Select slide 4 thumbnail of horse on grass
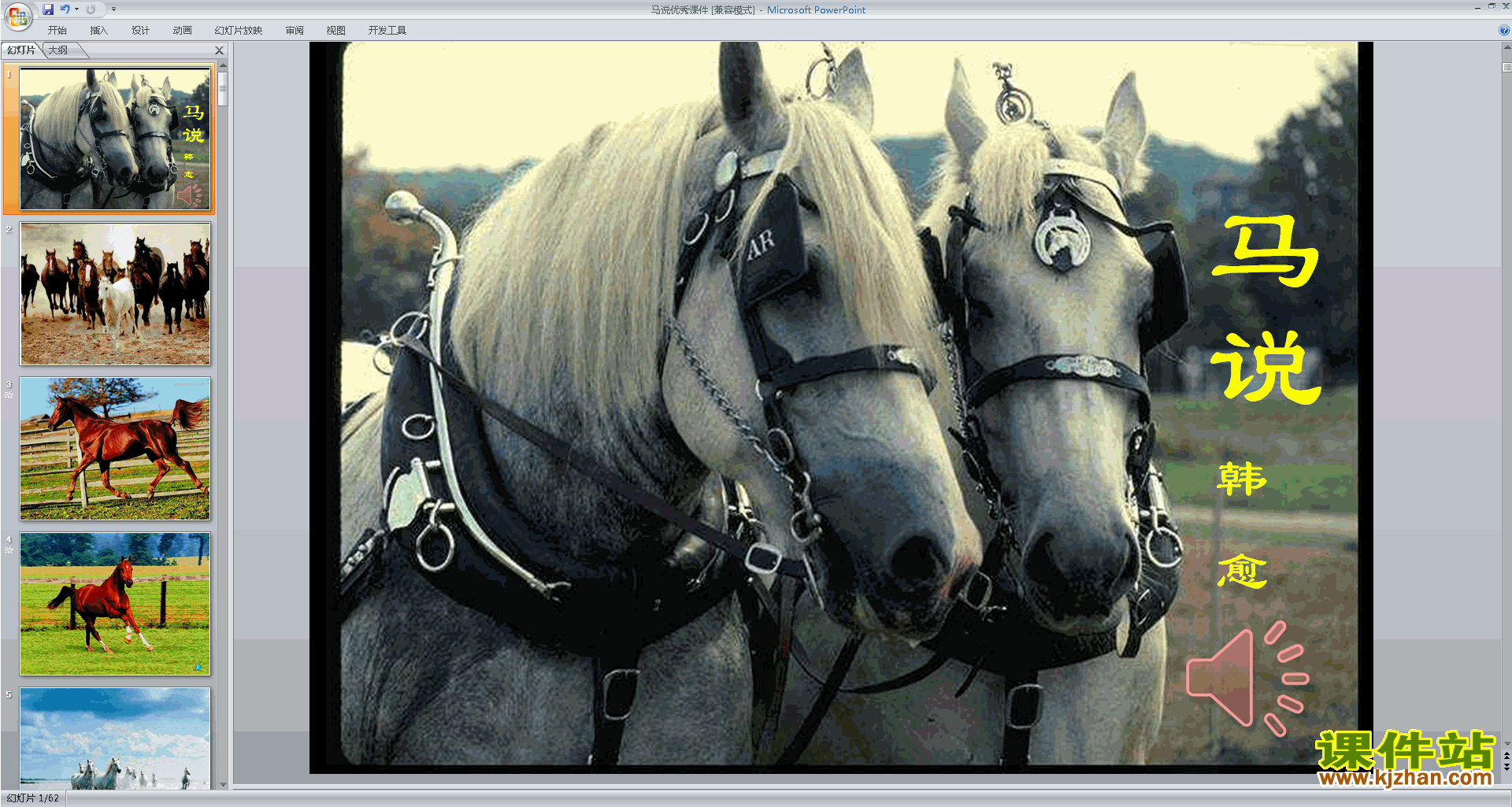 coord(115,604)
